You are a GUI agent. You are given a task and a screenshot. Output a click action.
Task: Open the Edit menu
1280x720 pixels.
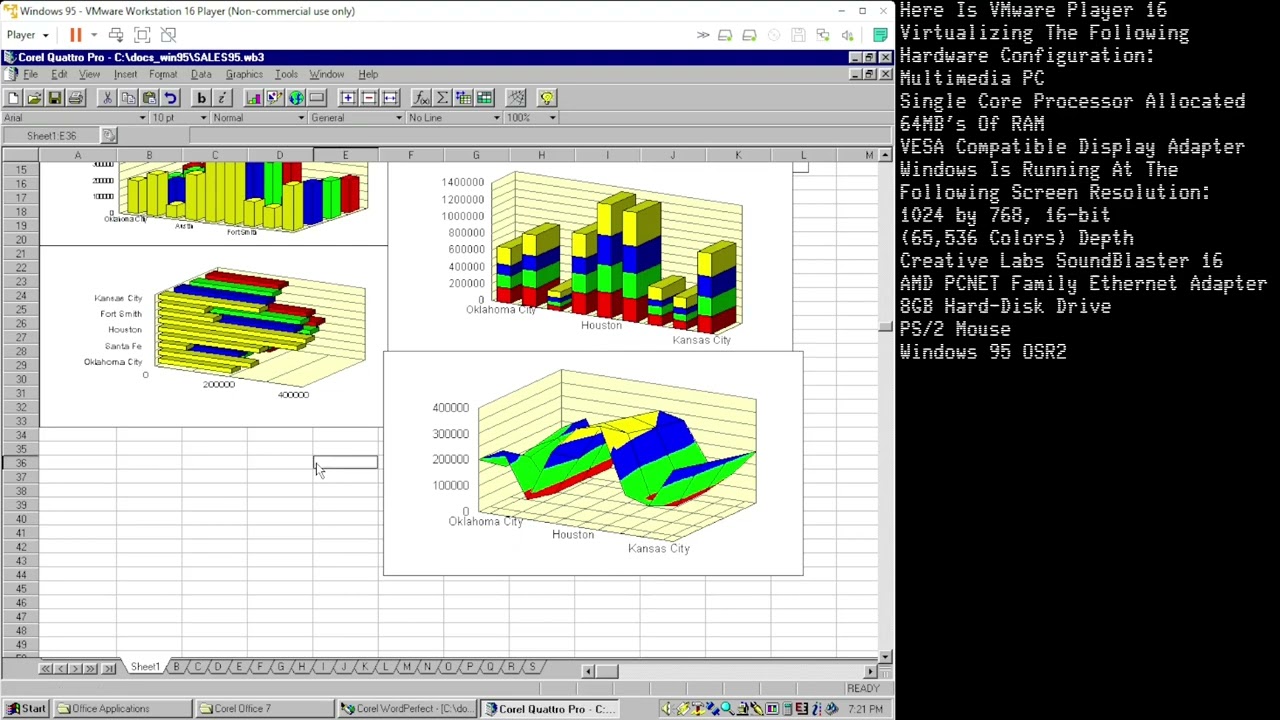[x=59, y=75]
